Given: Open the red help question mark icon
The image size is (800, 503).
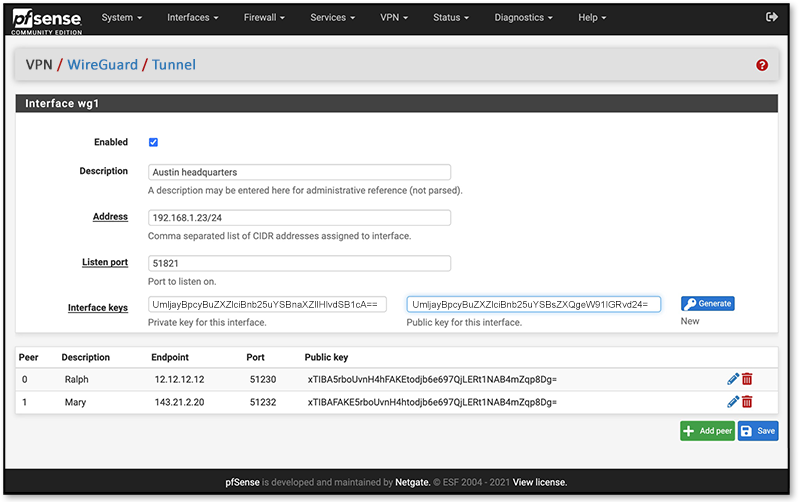Looking at the screenshot, I should click(762, 65).
